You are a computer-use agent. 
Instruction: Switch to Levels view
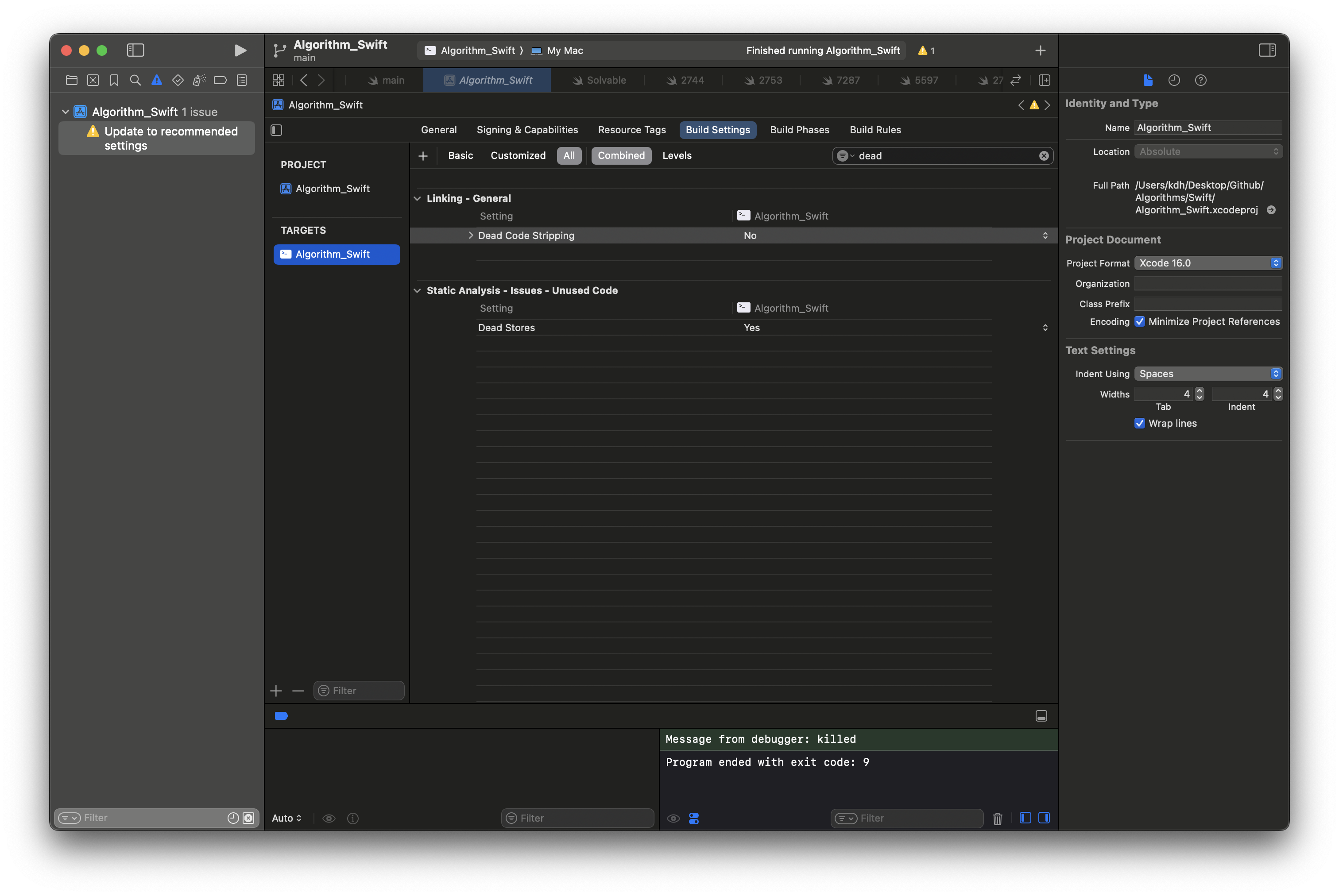(x=677, y=155)
